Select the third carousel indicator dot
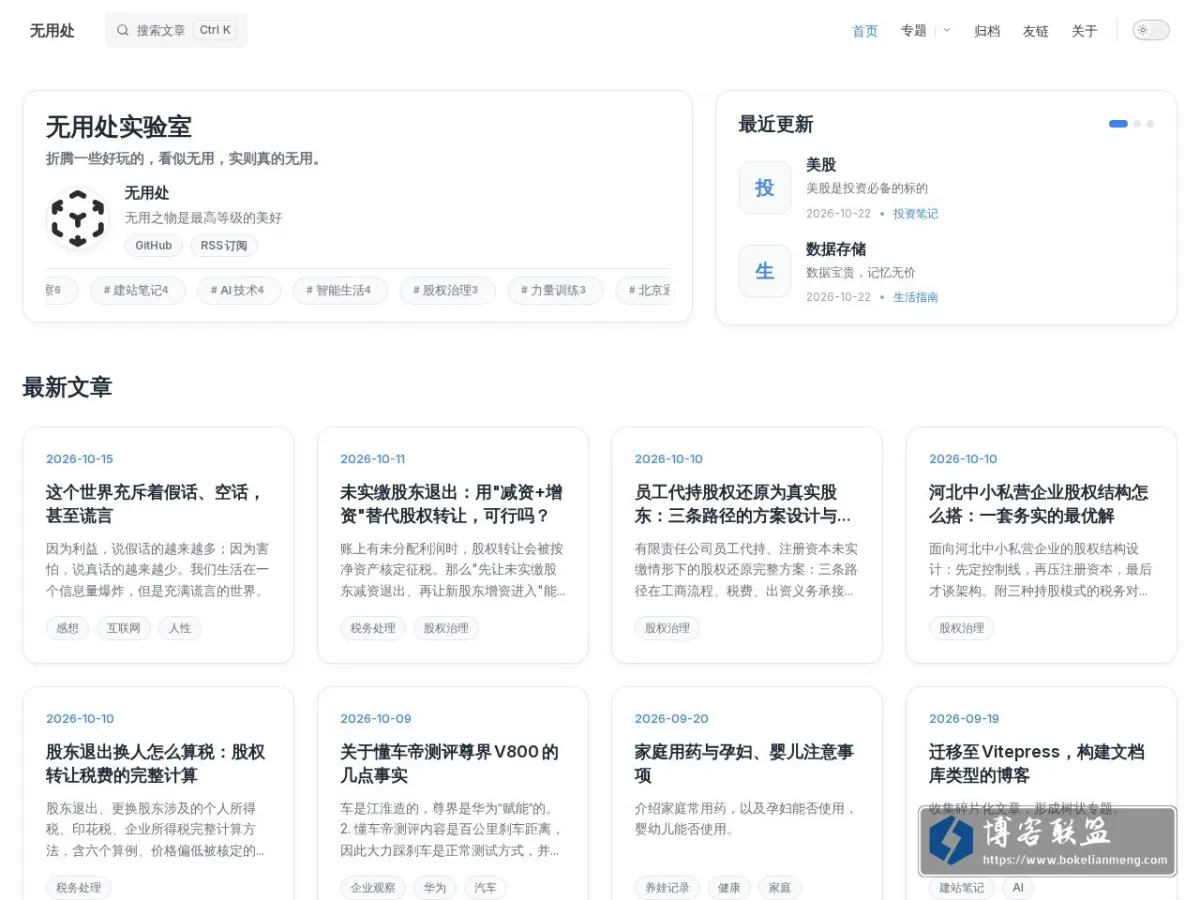The height and width of the screenshot is (900, 1200). point(1150,124)
